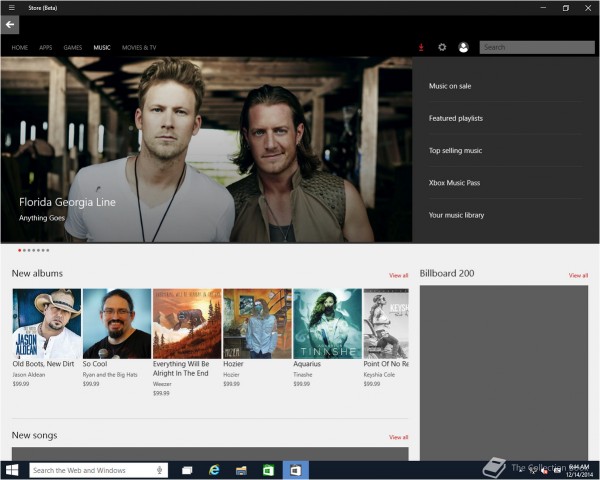
Task: View all New albums
Action: pyautogui.click(x=398, y=275)
